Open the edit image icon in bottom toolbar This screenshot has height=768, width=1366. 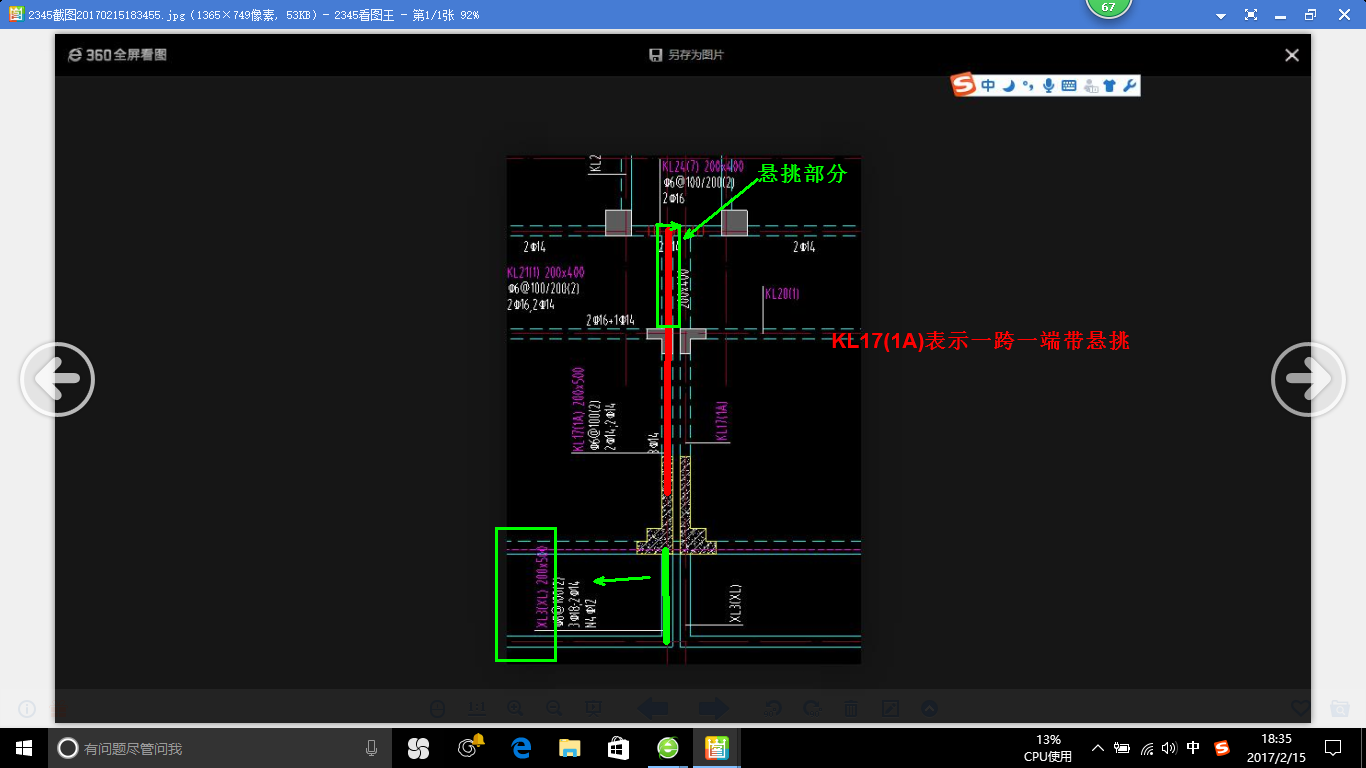[890, 708]
